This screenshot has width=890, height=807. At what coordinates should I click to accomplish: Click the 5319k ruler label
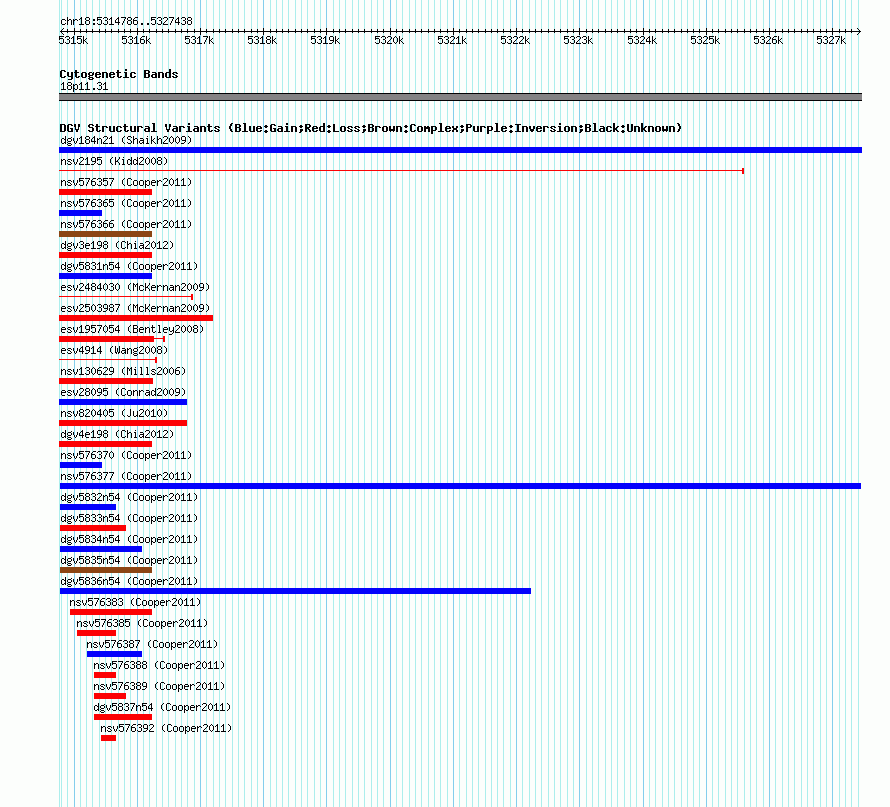tap(325, 40)
